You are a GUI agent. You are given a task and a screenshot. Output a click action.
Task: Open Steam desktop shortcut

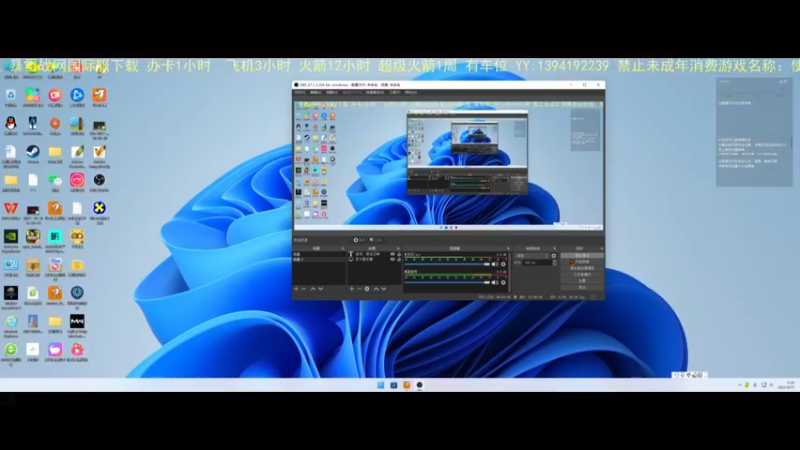pos(33,152)
